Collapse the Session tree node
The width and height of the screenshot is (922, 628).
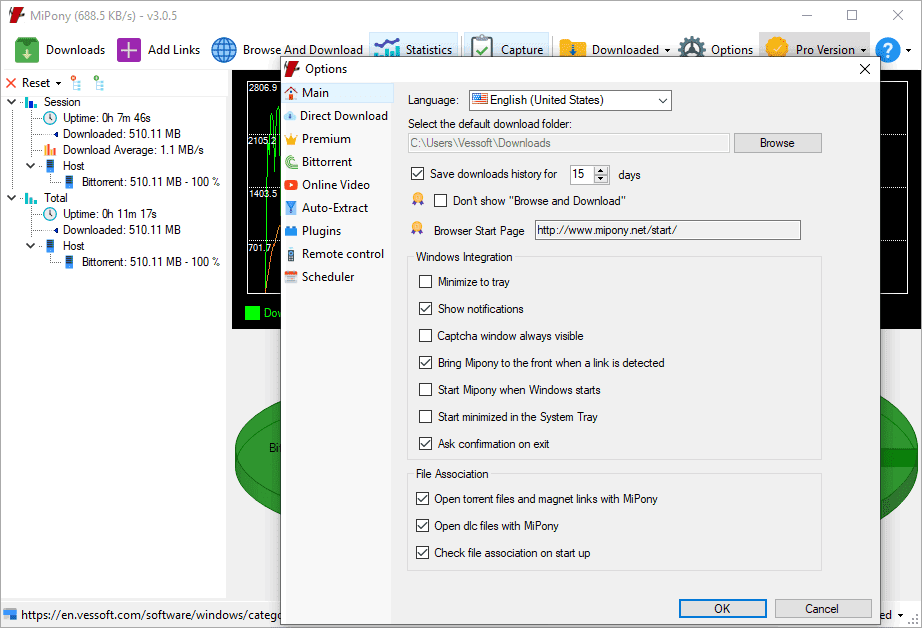11,102
